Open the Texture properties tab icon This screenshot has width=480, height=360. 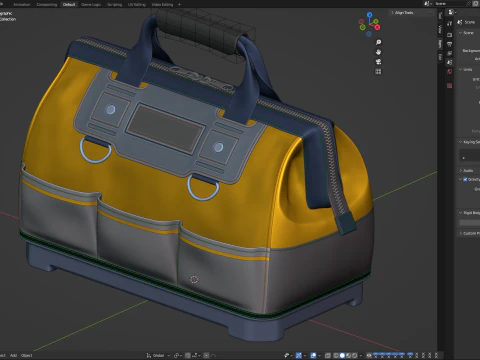click(449, 86)
